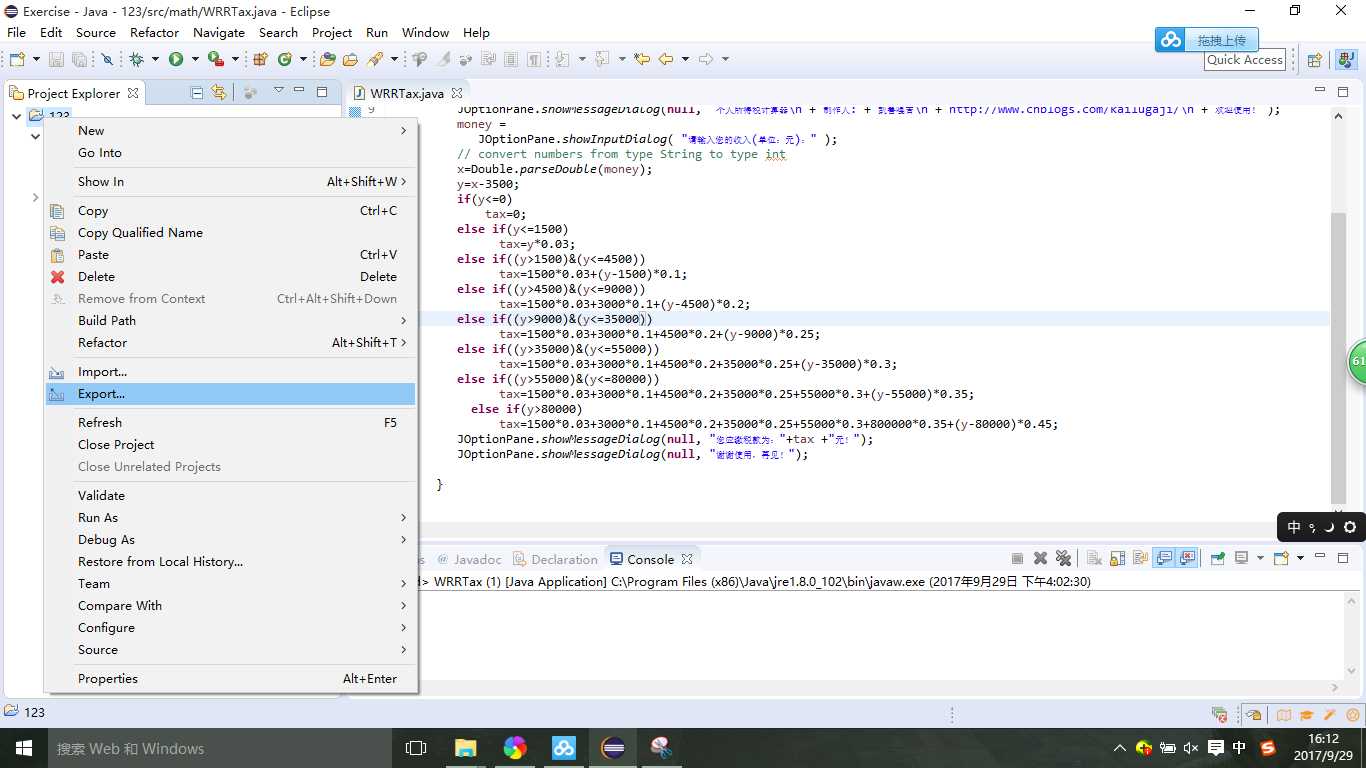Click the Quick Access search field
Image resolution: width=1366 pixels, height=768 pixels.
[1244, 60]
